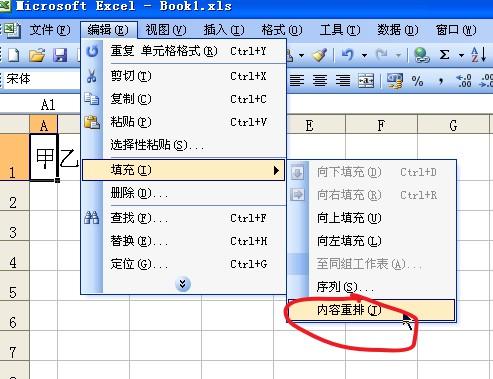
Task: Open the 填充(I) submenu entry
Action: click(183, 170)
